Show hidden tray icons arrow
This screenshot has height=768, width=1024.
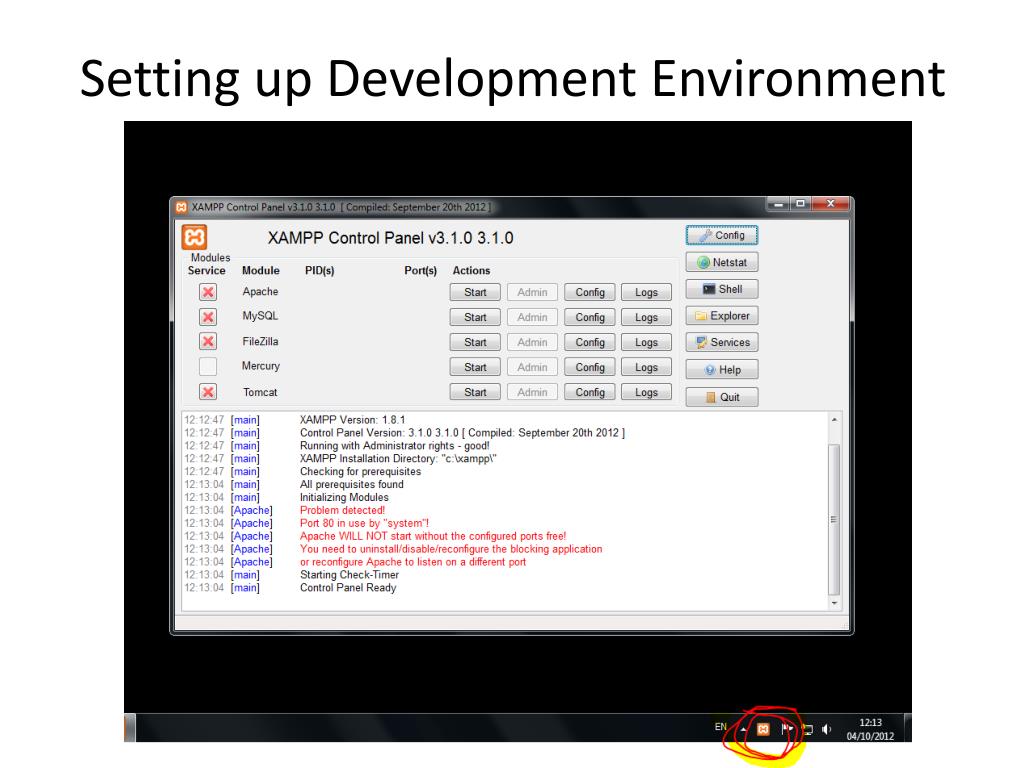(x=743, y=729)
